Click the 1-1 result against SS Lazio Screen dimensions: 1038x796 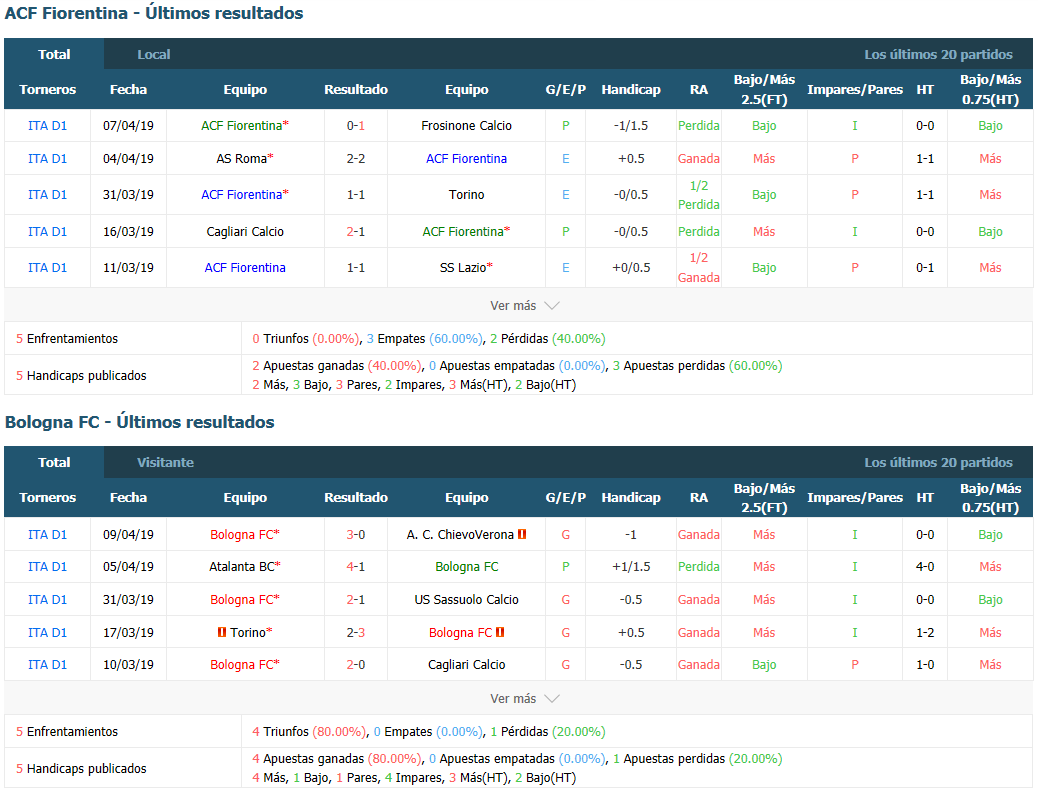click(x=356, y=268)
